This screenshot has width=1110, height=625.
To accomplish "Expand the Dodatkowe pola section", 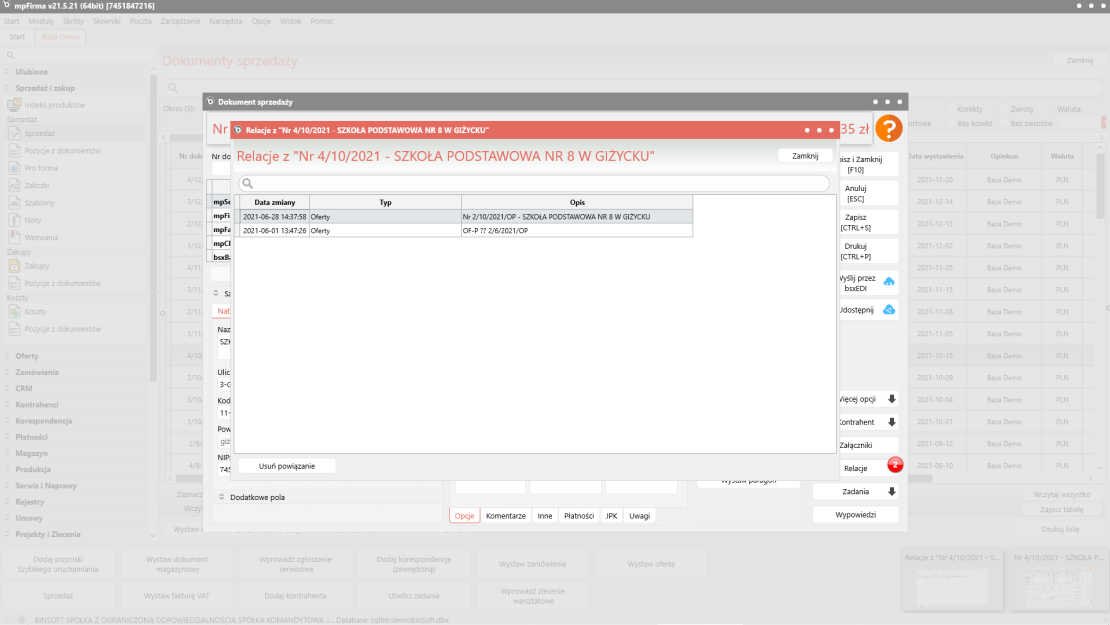I will tap(222, 497).
